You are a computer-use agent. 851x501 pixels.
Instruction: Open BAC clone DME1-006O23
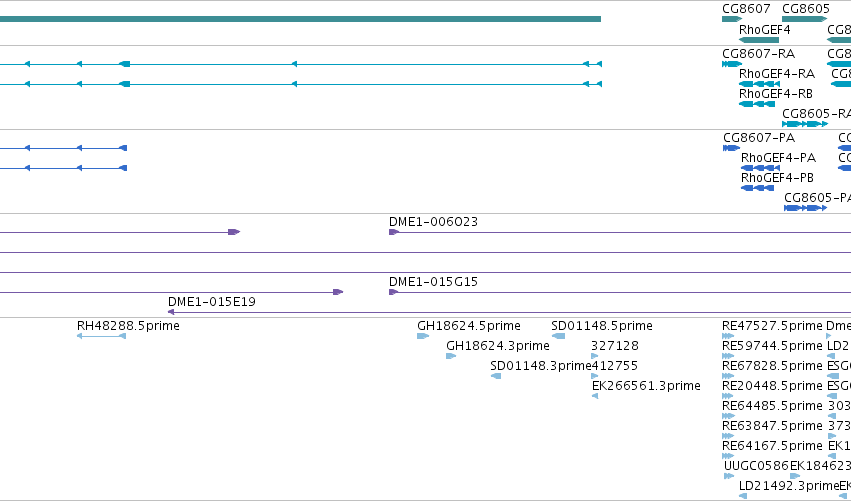coord(620,232)
